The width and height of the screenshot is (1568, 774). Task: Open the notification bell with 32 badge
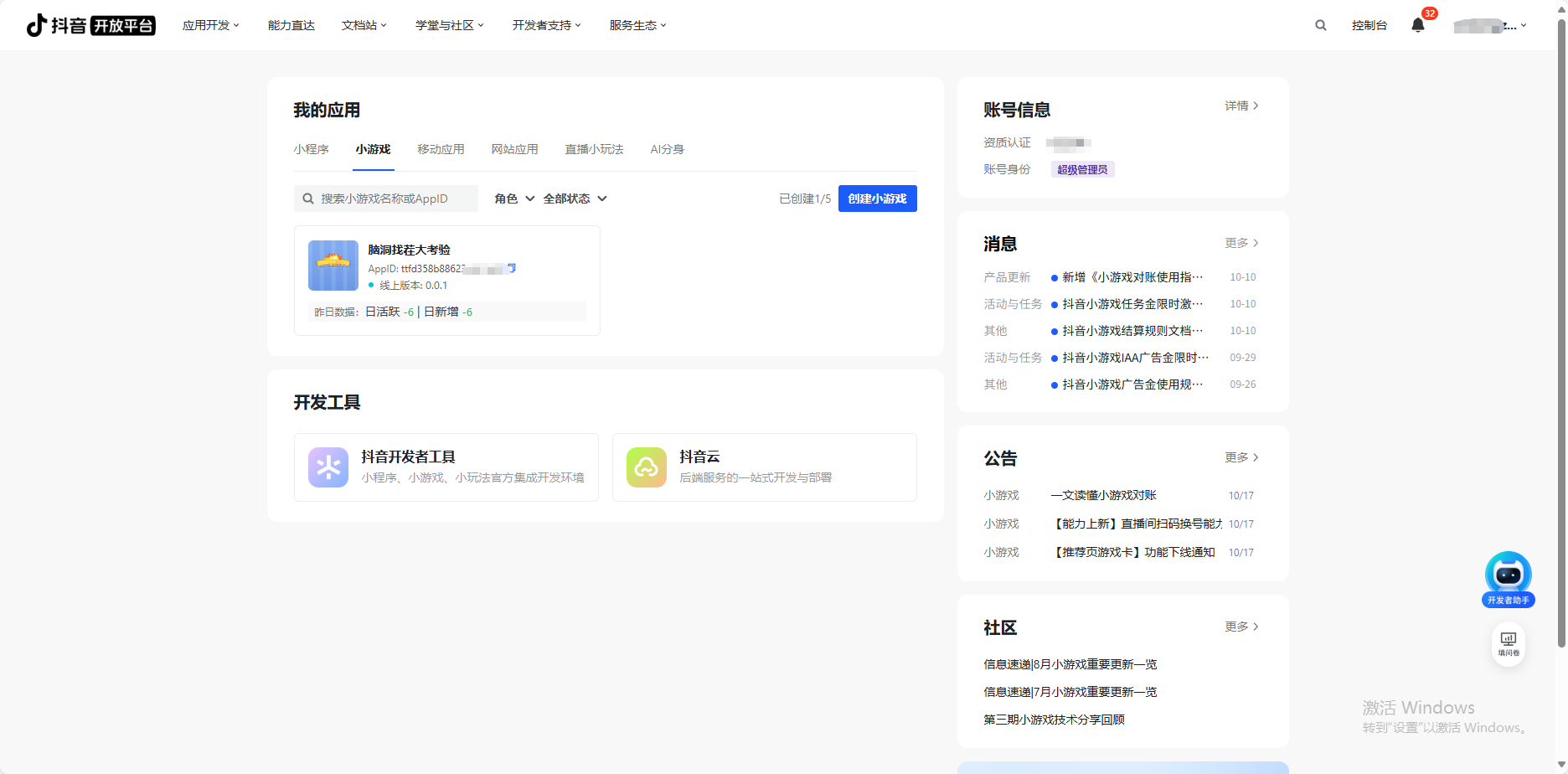(1418, 25)
